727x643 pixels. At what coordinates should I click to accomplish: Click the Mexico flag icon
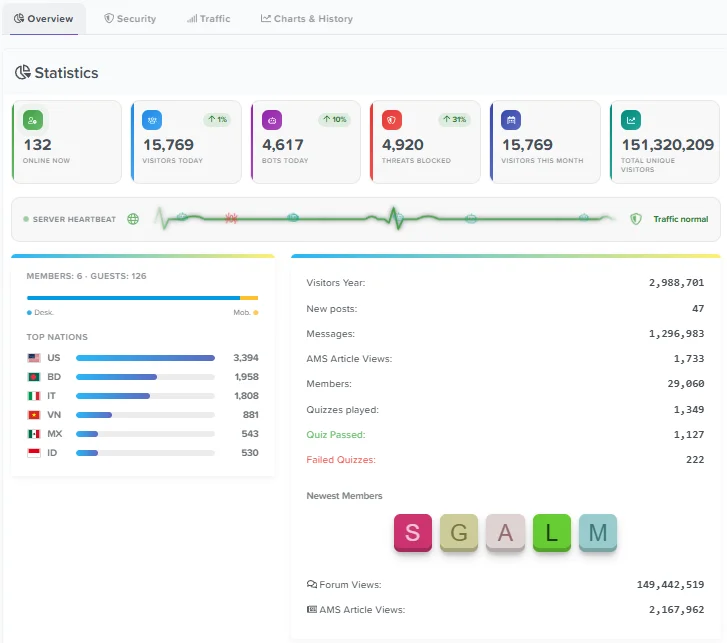[x=34, y=434]
